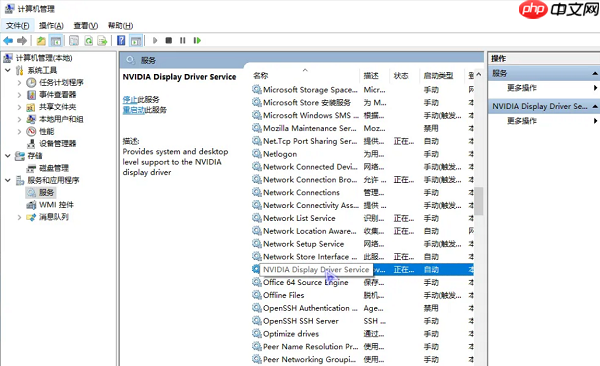Select OpenSSH SSH Server row
Image resolution: width=600 pixels, height=366 pixels.
coord(362,321)
